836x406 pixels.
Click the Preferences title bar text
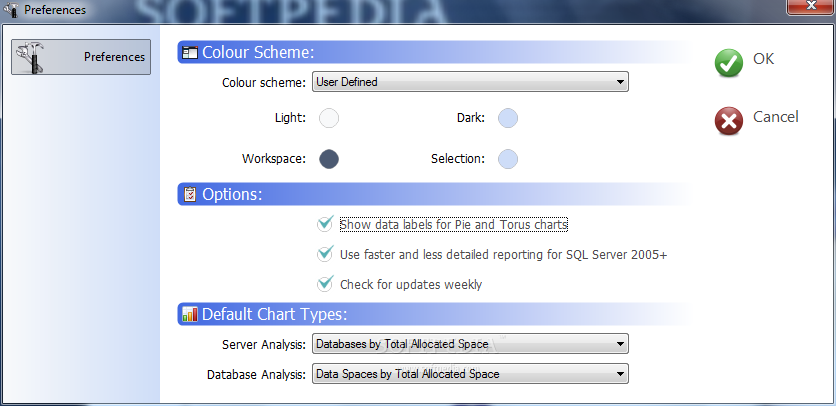pos(55,10)
